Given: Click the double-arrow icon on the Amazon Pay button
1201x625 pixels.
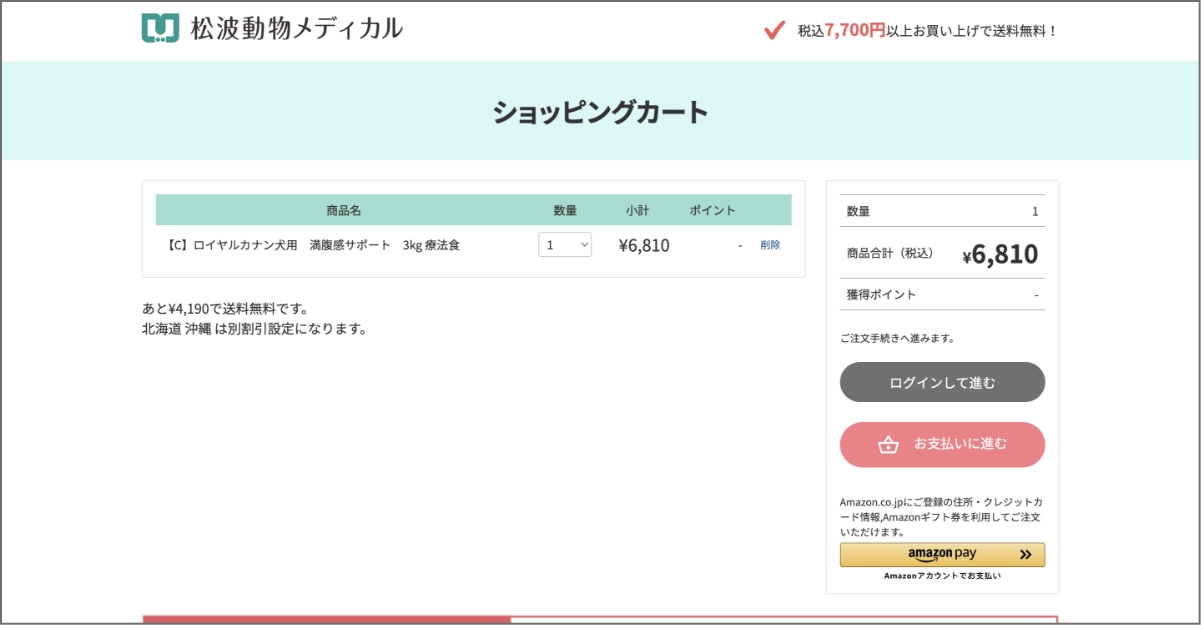Looking at the screenshot, I should (1025, 554).
